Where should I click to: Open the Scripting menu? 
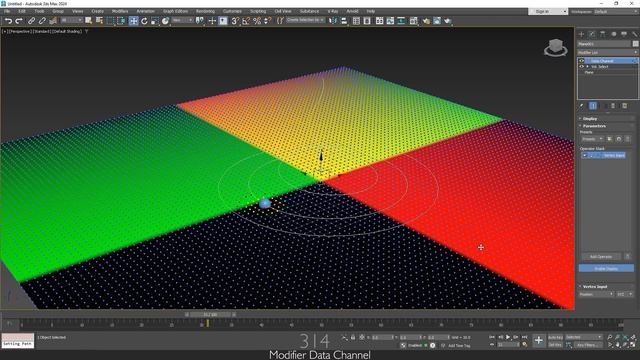258,11
